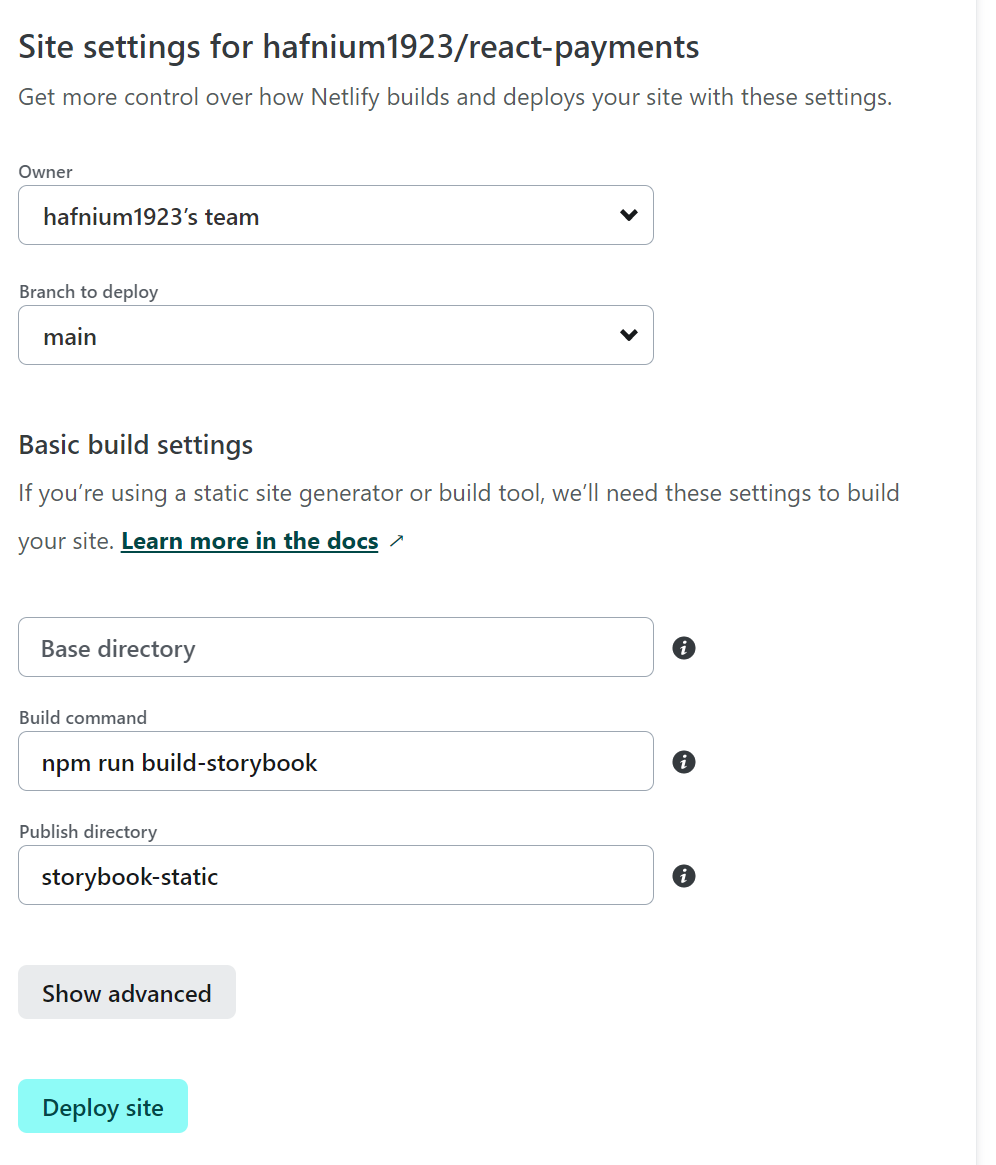
Task: Click the Build command field with npm run build-storybook
Action: pos(335,761)
